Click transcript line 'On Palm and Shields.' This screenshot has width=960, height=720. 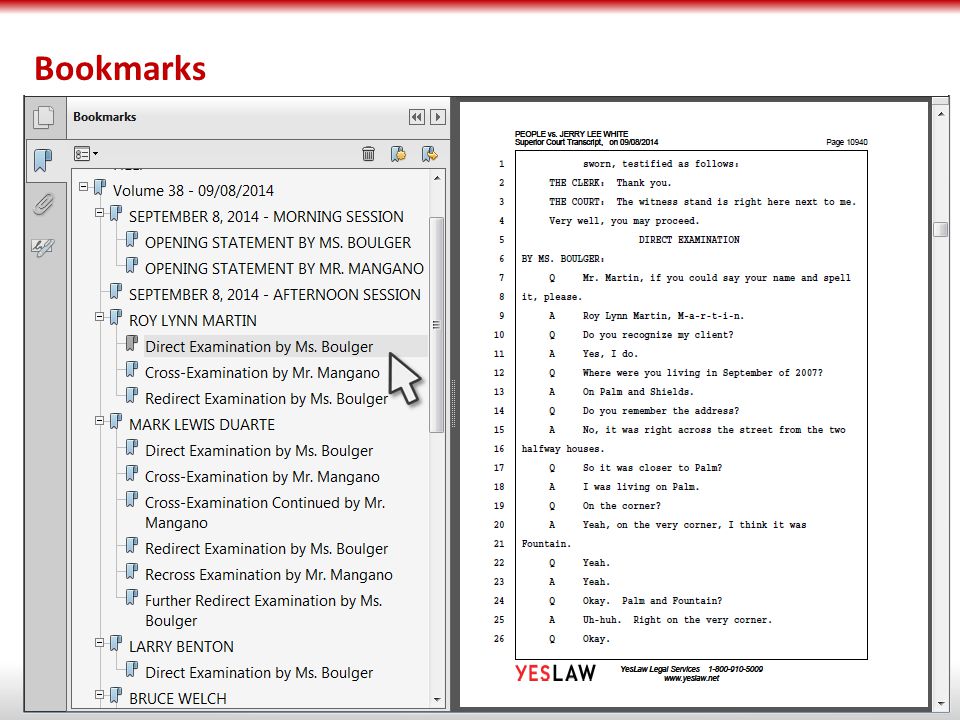tap(638, 392)
